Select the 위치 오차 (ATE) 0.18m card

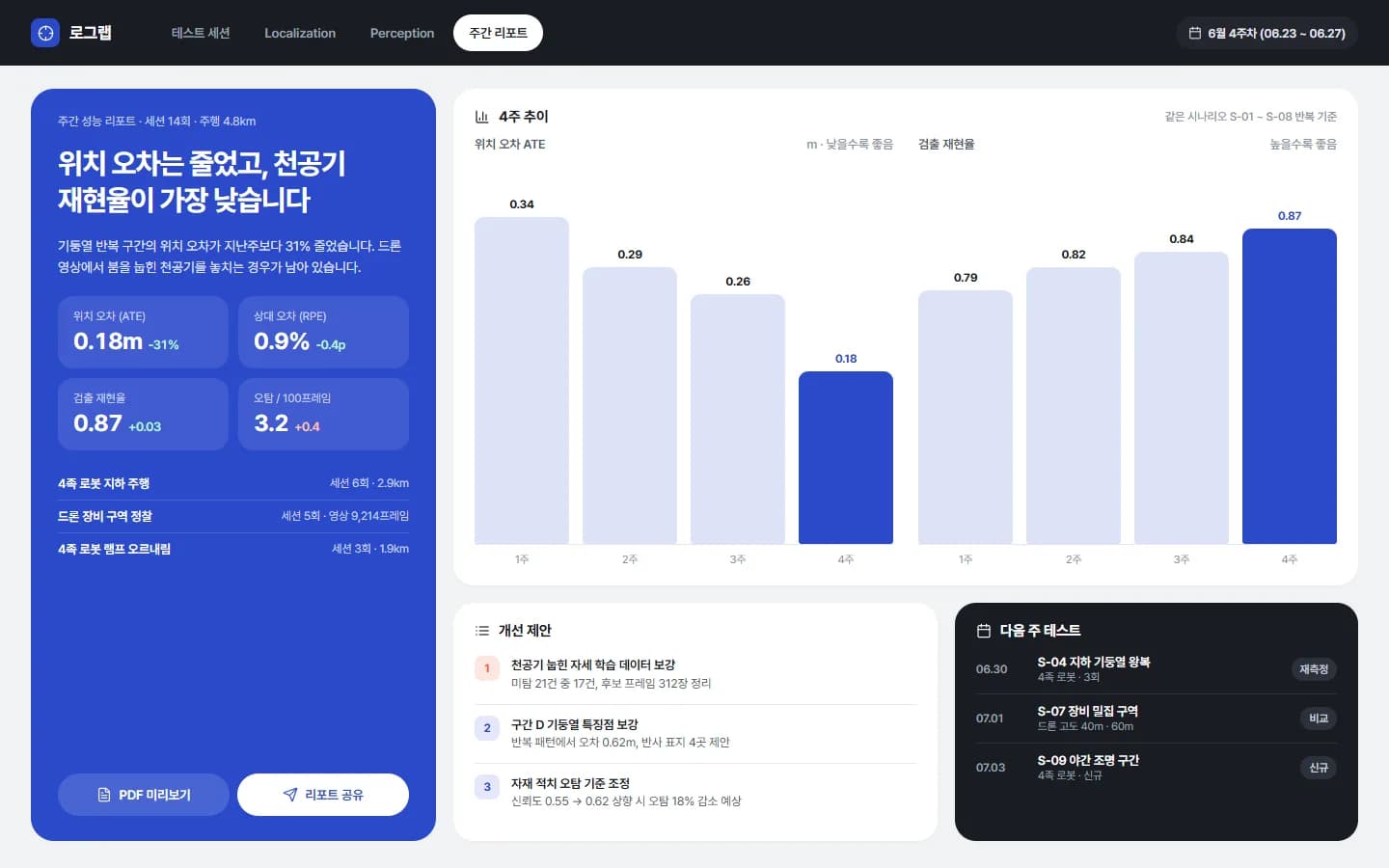[x=143, y=332]
